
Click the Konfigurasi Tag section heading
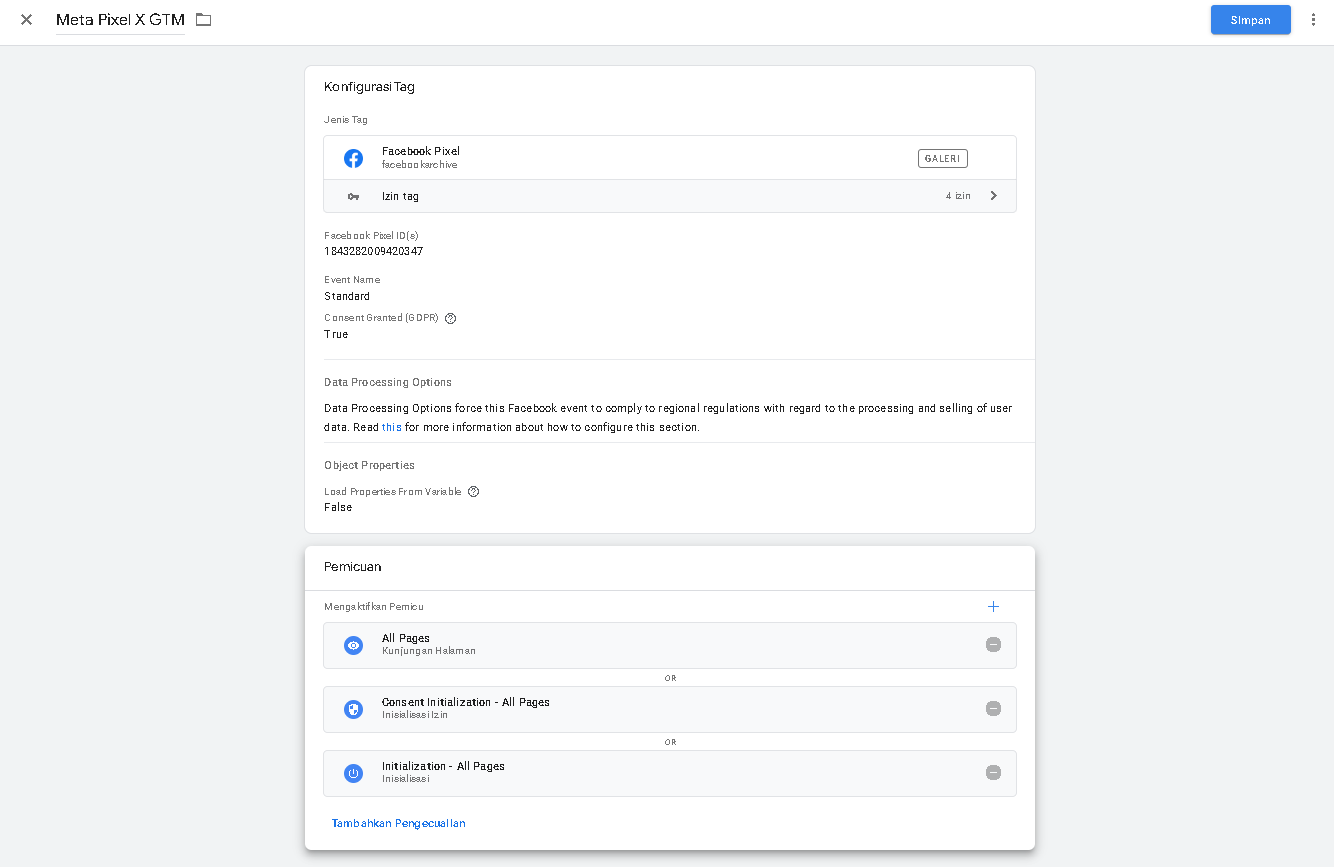(369, 87)
